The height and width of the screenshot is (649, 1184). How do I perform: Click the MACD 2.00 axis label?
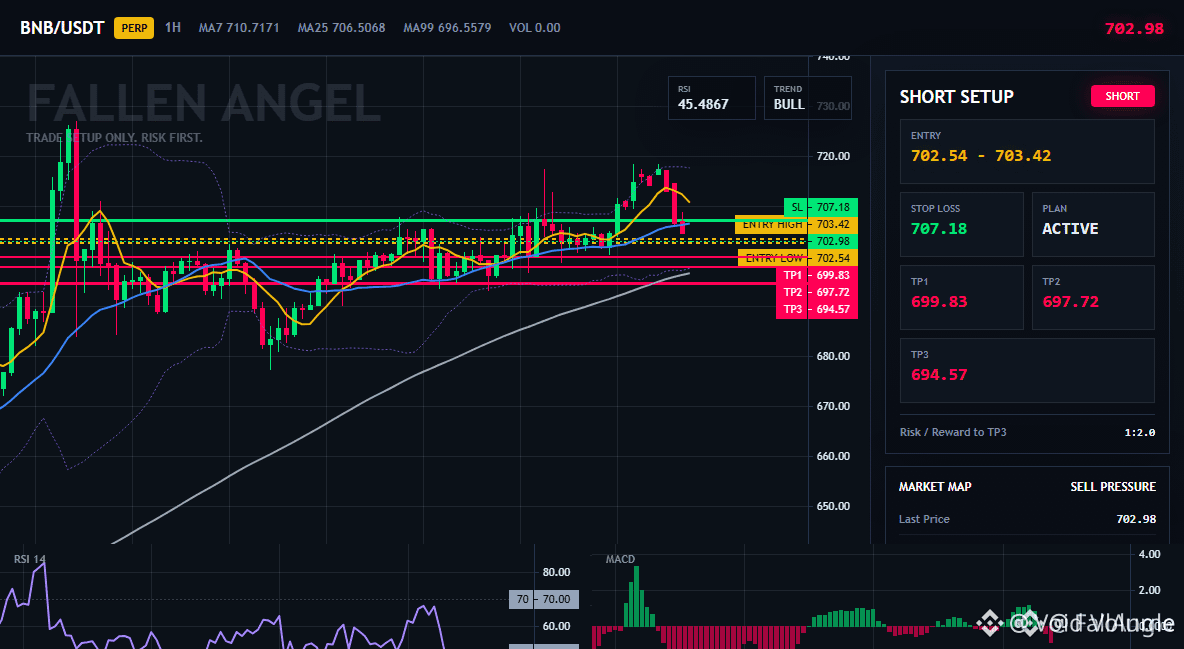(x=1149, y=590)
